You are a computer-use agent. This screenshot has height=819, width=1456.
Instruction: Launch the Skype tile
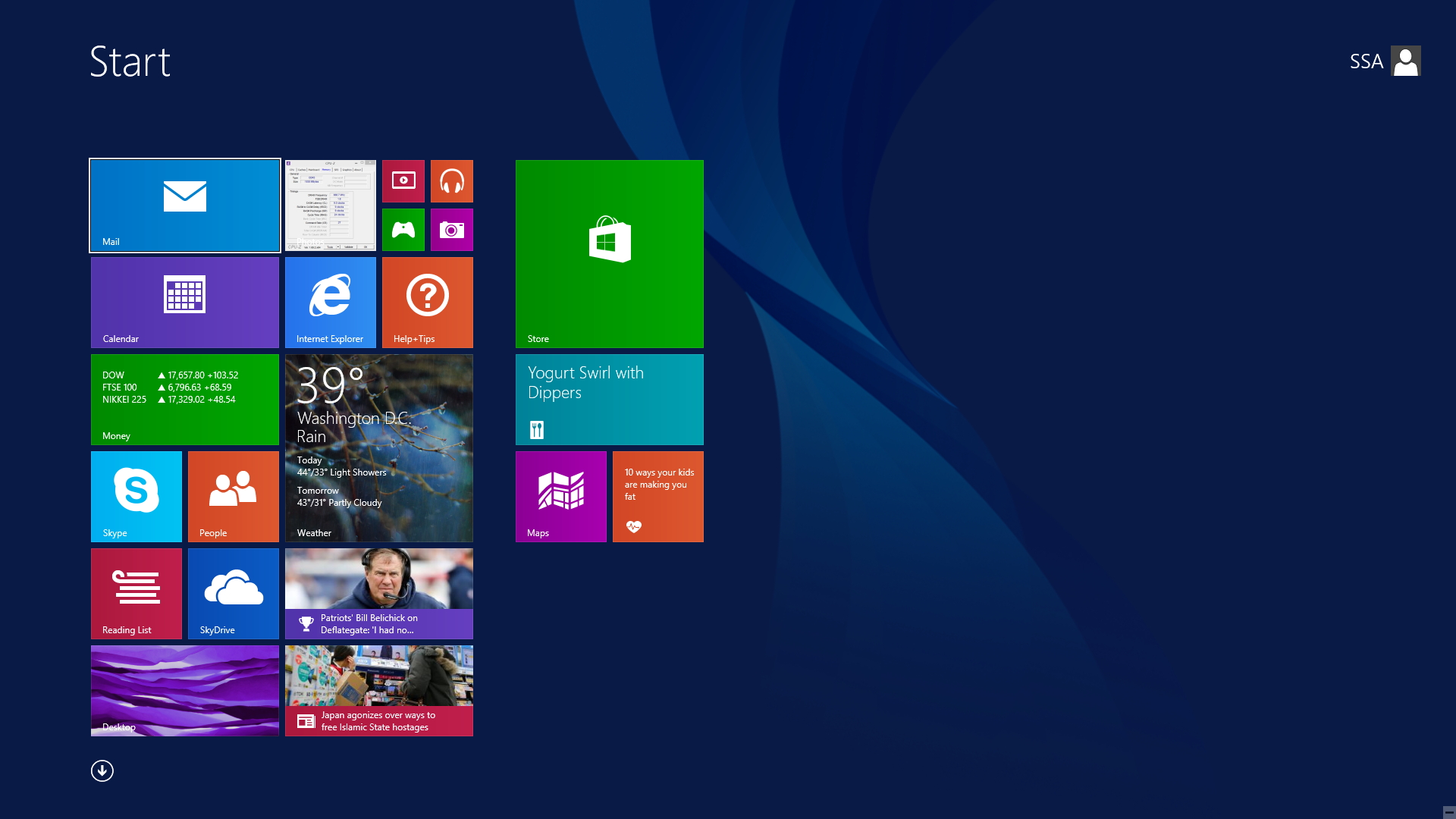136,497
